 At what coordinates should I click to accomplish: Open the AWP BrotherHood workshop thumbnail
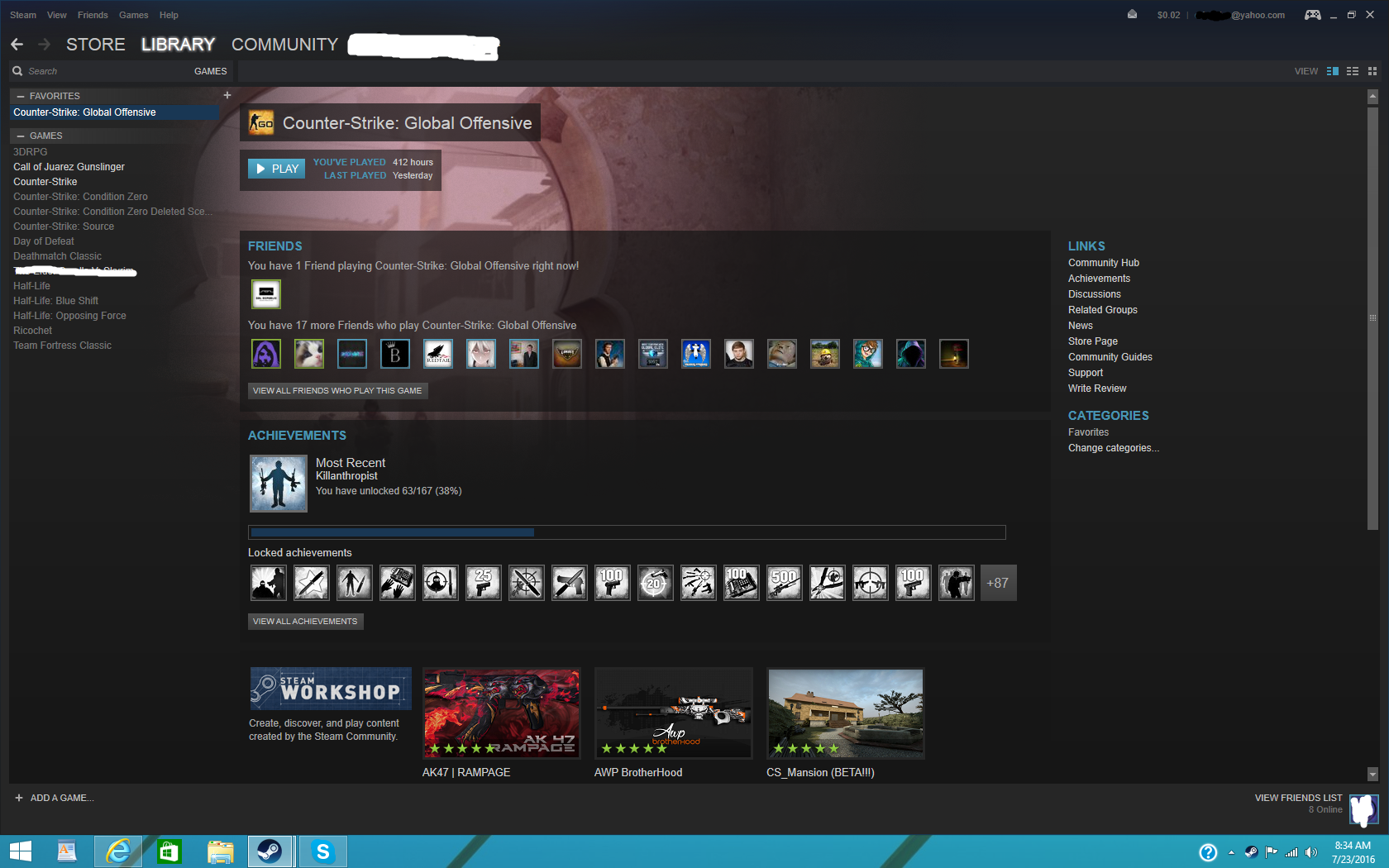(674, 713)
